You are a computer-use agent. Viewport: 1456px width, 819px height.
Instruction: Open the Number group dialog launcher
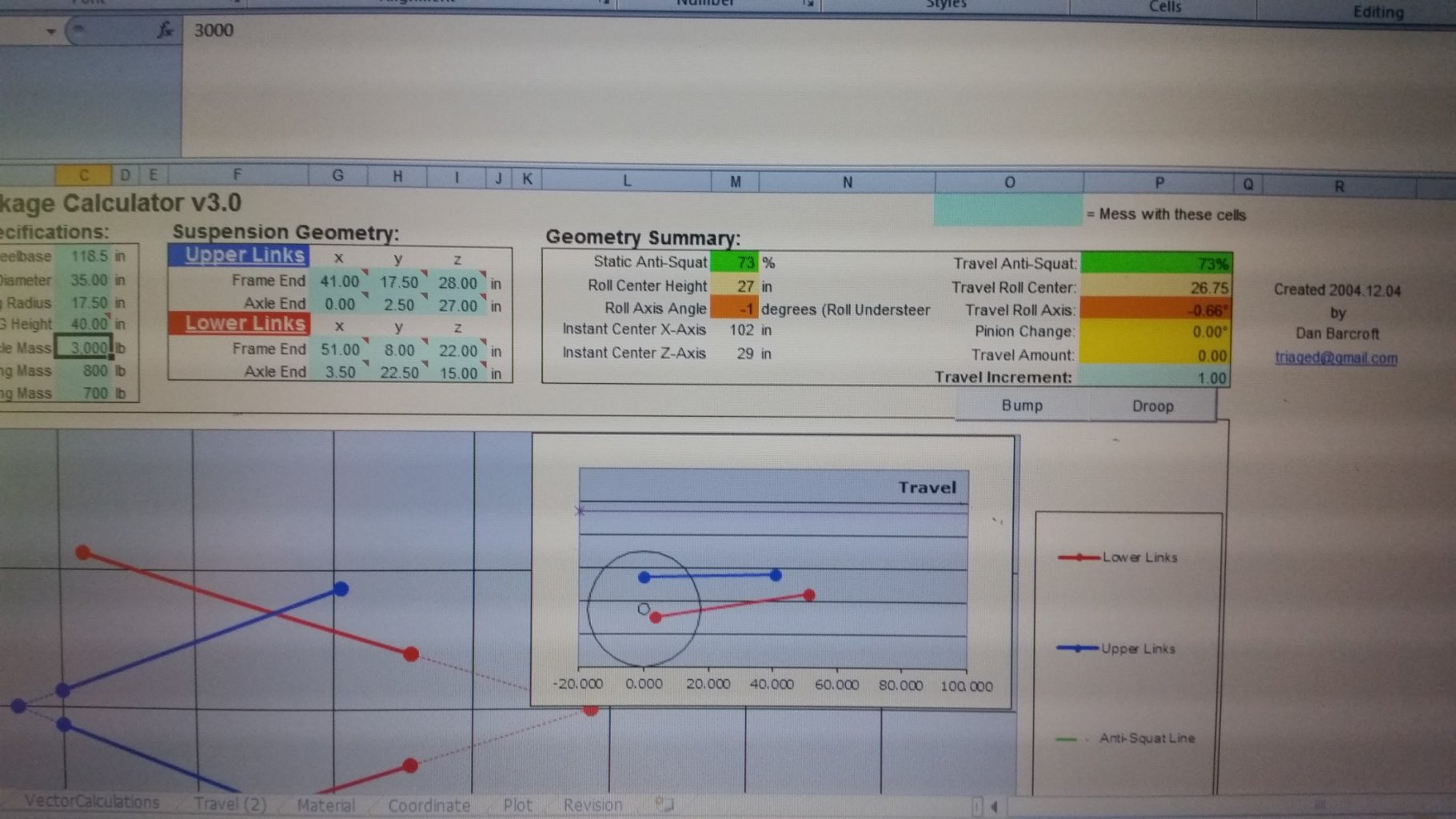(808, 3)
